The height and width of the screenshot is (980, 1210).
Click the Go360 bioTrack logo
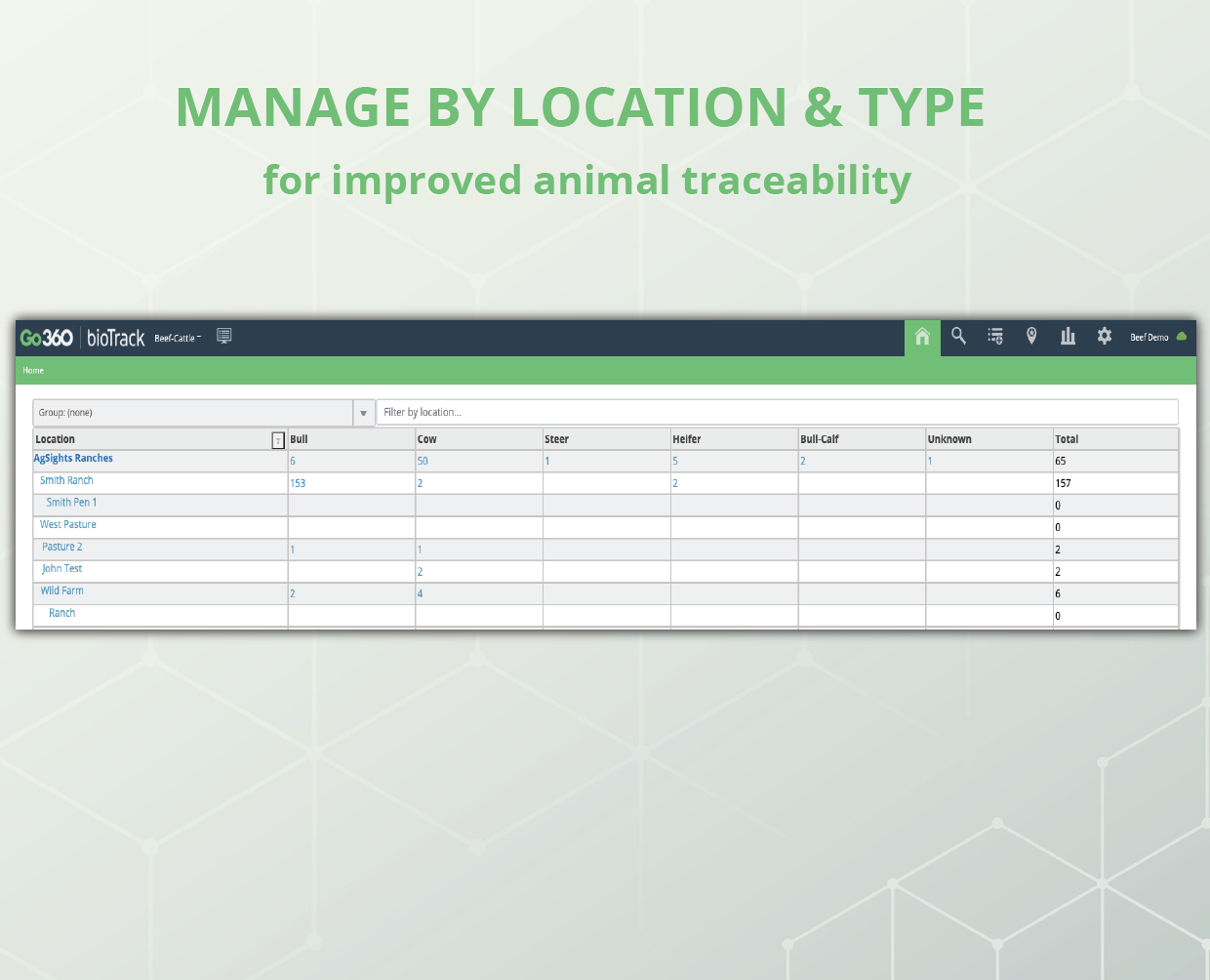pyautogui.click(x=80, y=337)
